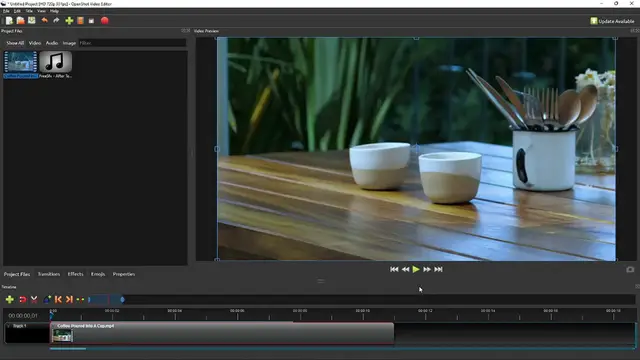Viewport: 640px width, 360px height.
Task: Click the timecode 00:00:00,01 display
Action: point(23,316)
